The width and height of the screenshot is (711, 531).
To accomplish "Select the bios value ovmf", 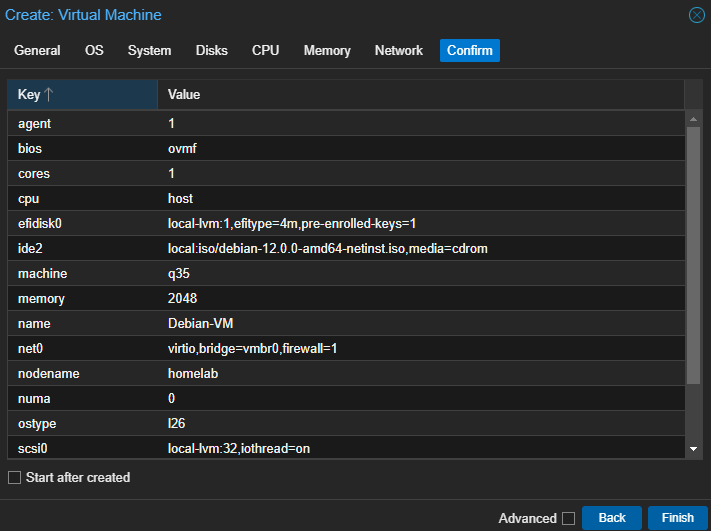I will point(421,148).
